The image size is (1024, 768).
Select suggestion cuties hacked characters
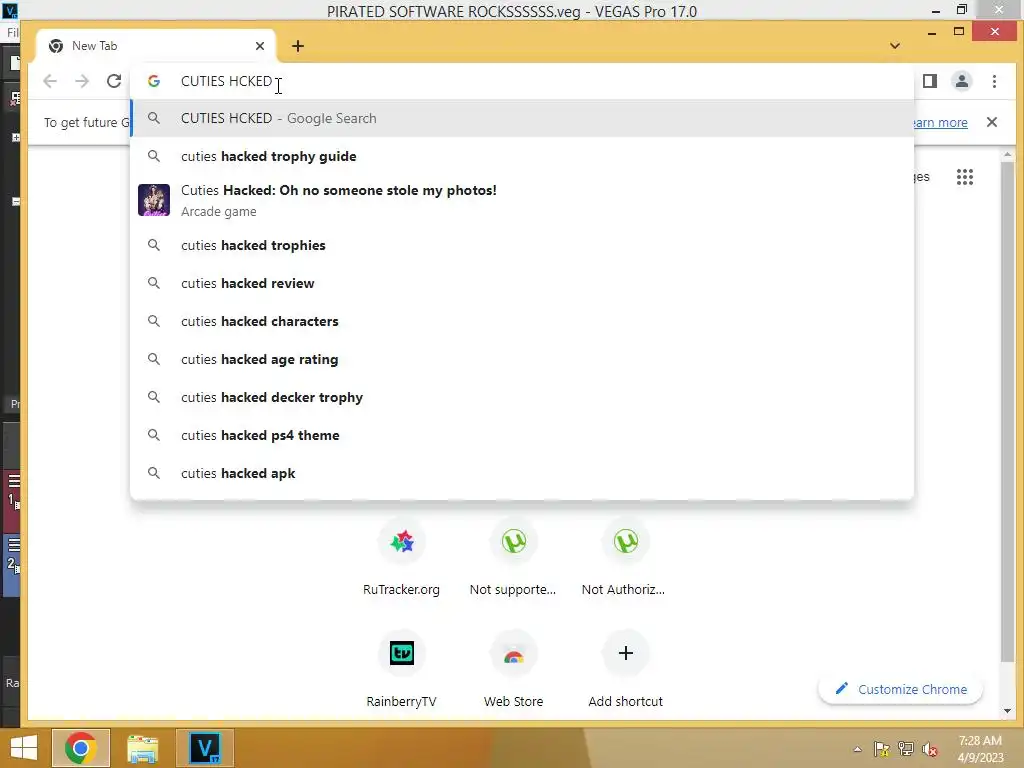522,321
